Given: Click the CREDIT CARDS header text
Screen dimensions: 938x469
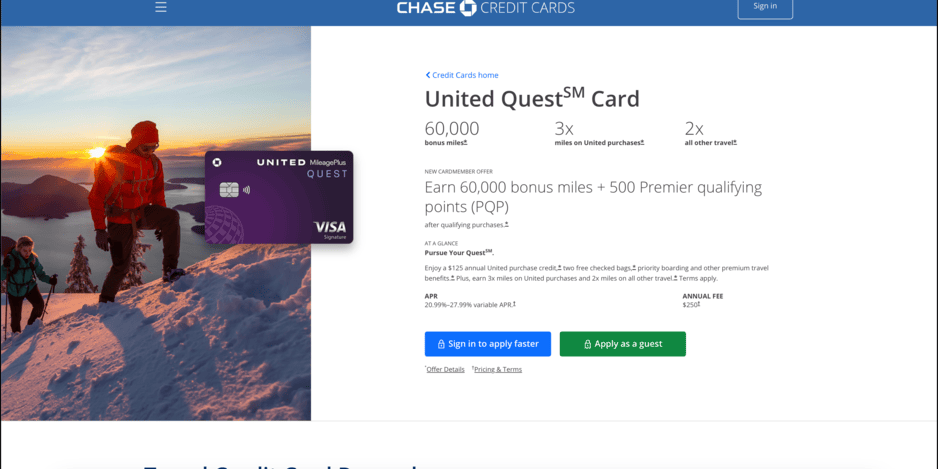Looking at the screenshot, I should (528, 8).
